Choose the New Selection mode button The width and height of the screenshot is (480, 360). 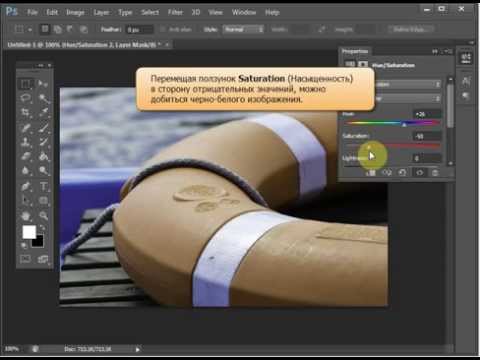point(45,29)
